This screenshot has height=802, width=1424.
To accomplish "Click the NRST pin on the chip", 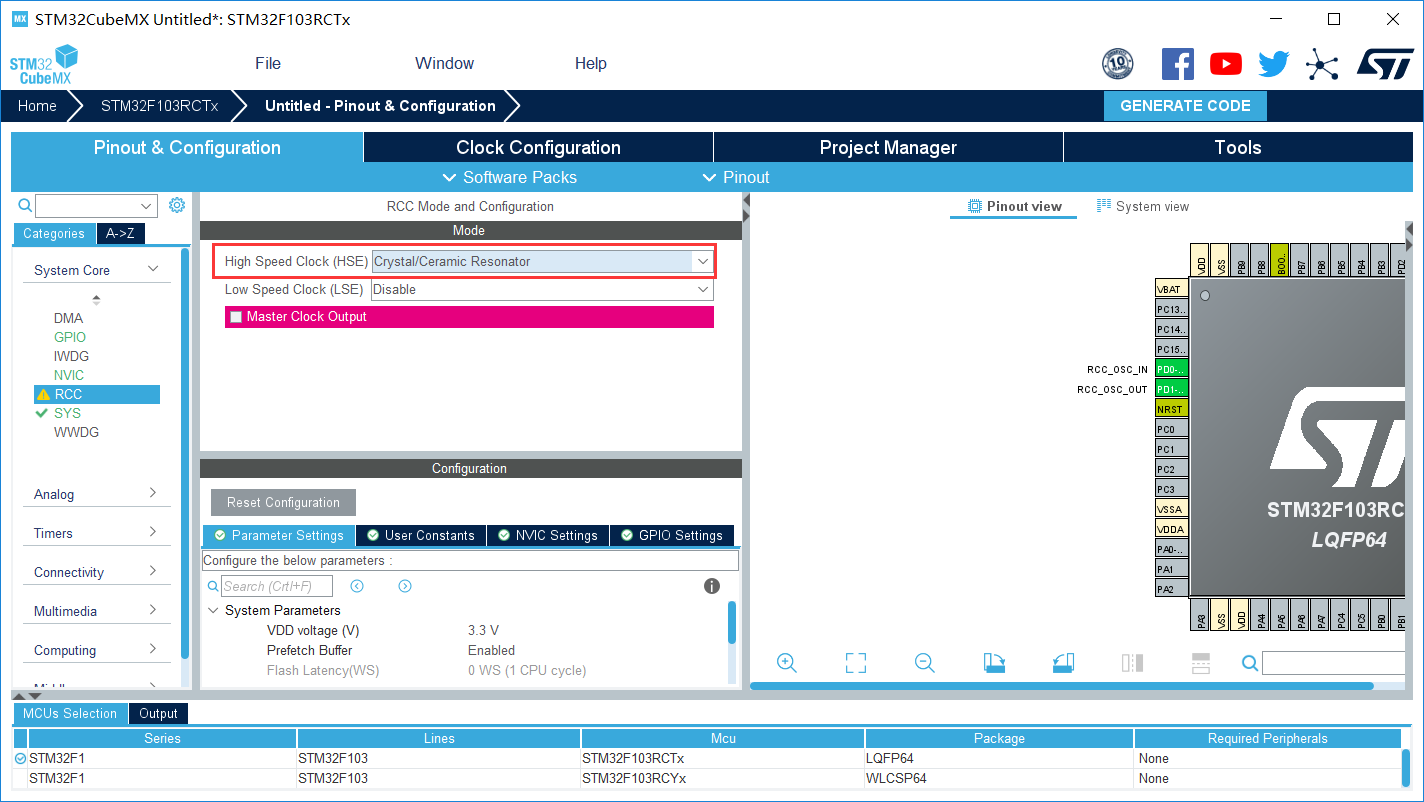I will (x=1171, y=409).
